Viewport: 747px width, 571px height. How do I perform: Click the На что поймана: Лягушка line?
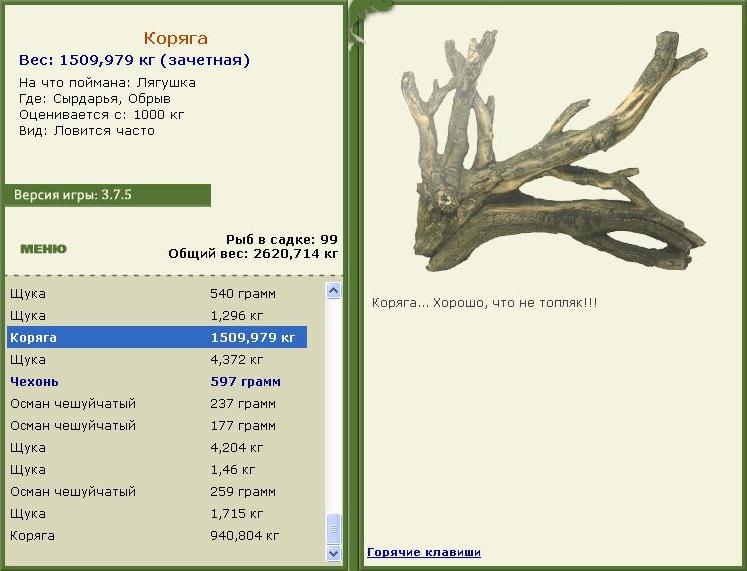pyautogui.click(x=107, y=82)
